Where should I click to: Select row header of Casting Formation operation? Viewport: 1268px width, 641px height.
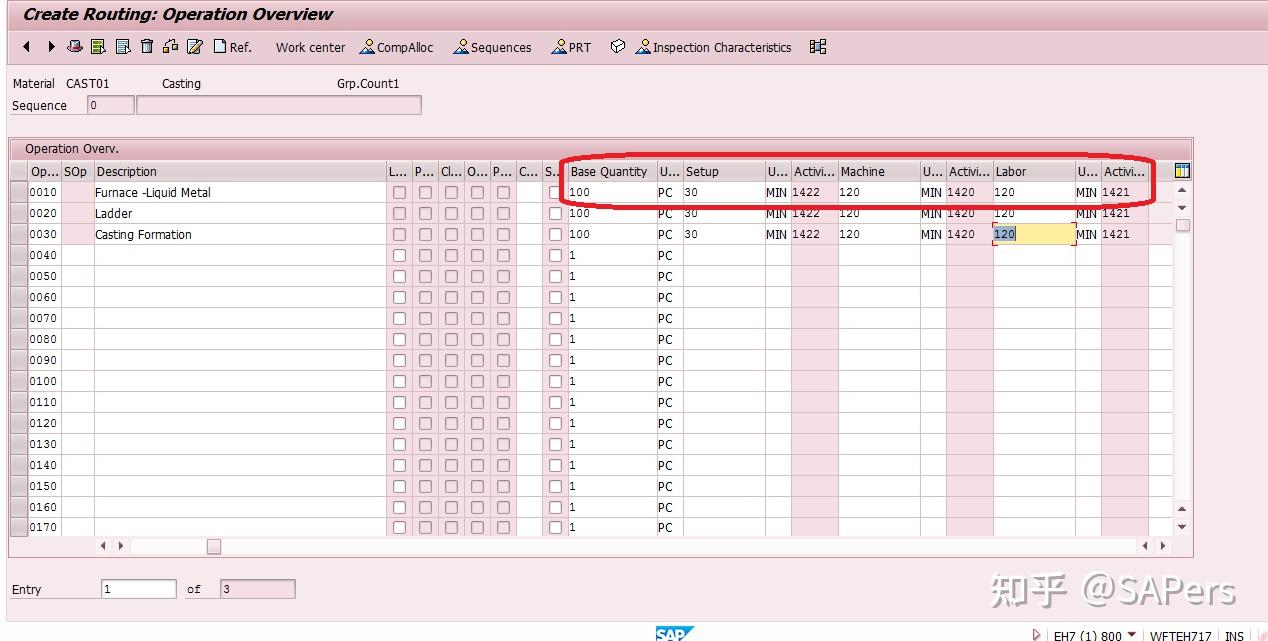click(18, 234)
